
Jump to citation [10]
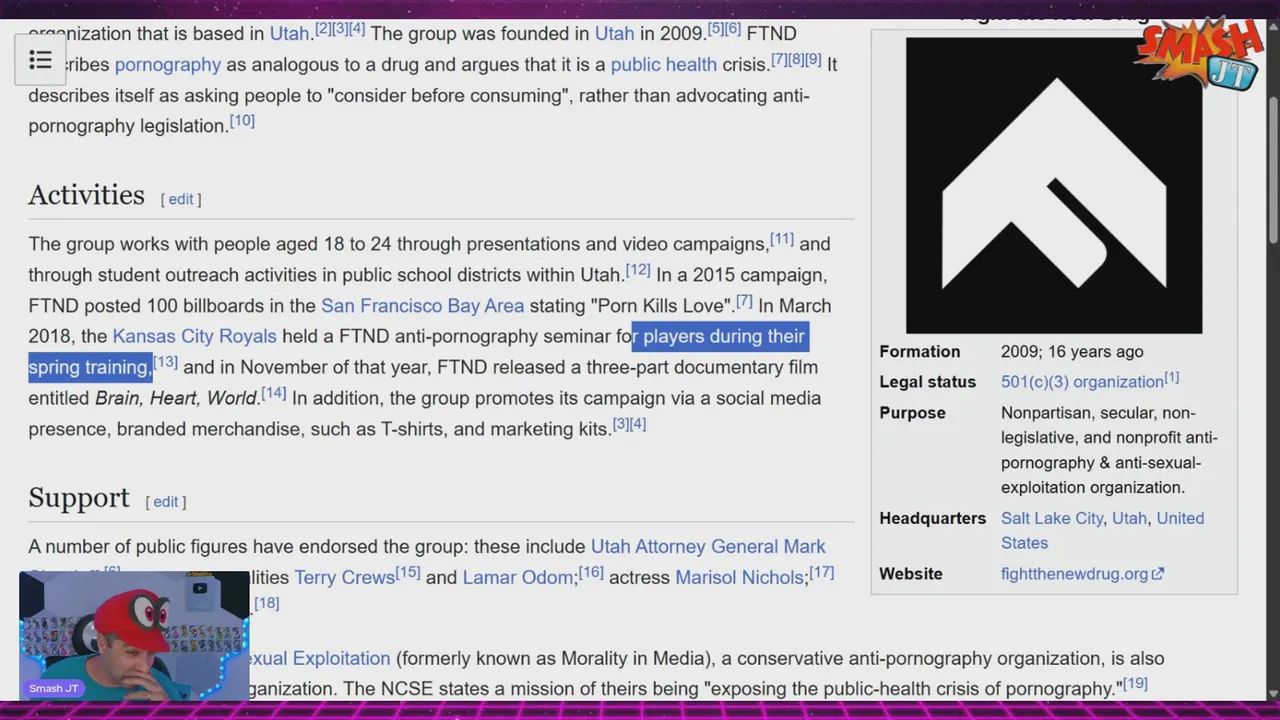[242, 121]
